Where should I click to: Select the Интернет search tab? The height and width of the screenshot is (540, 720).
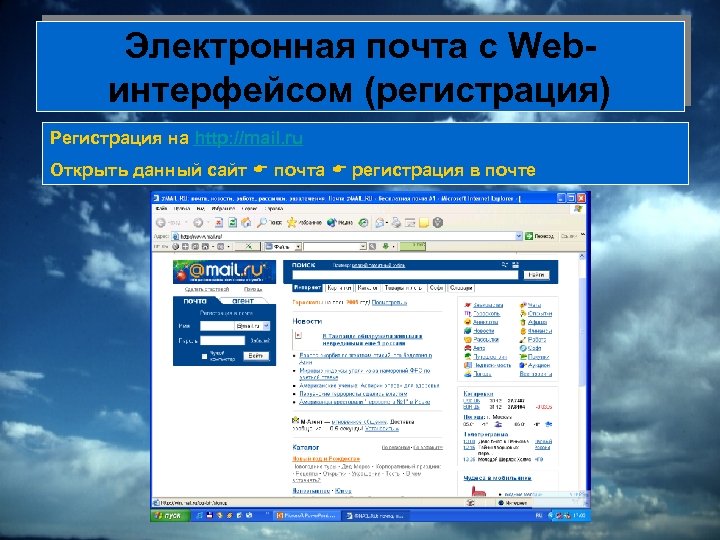307,288
